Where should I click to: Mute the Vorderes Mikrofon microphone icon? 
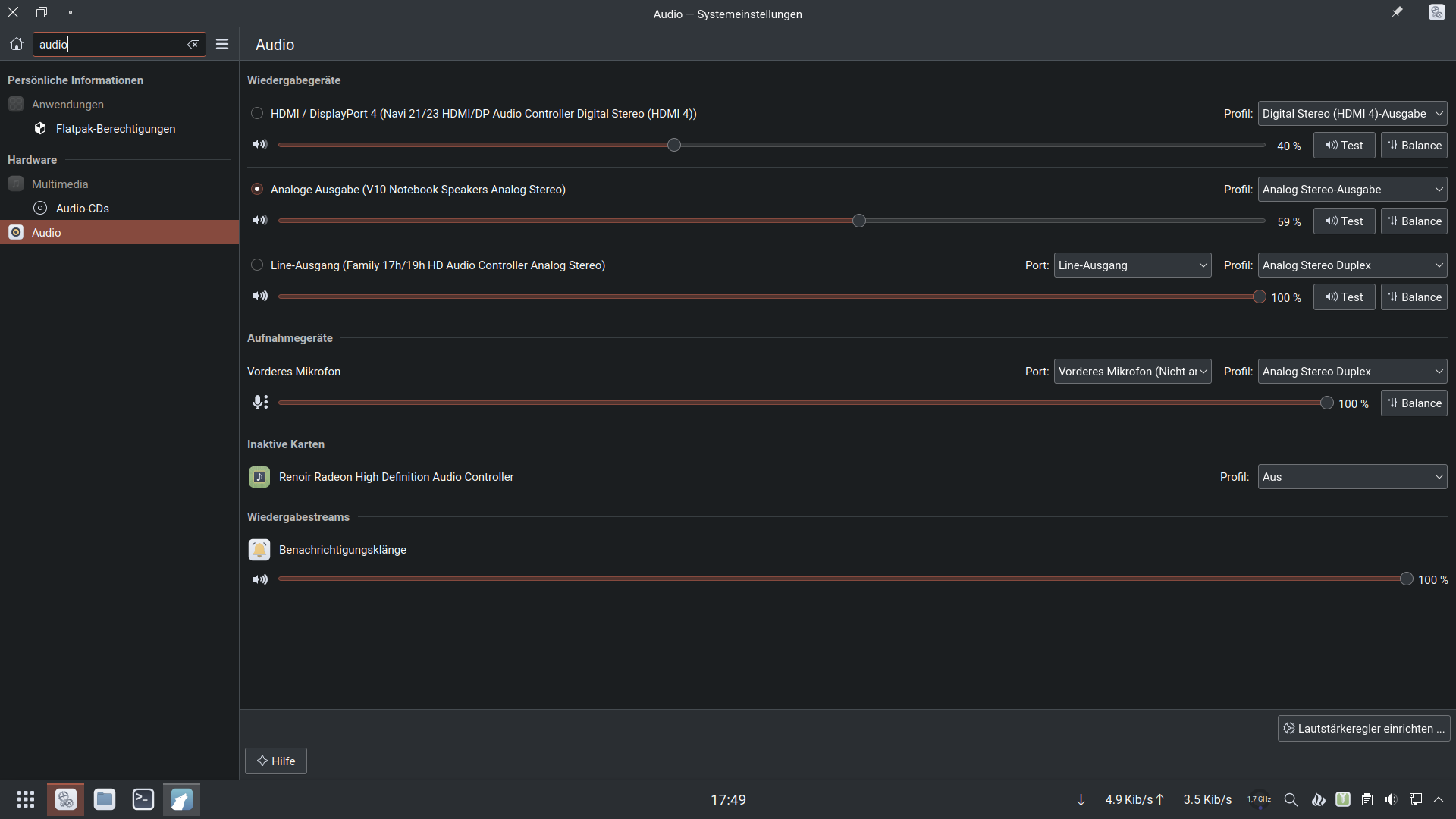click(259, 403)
